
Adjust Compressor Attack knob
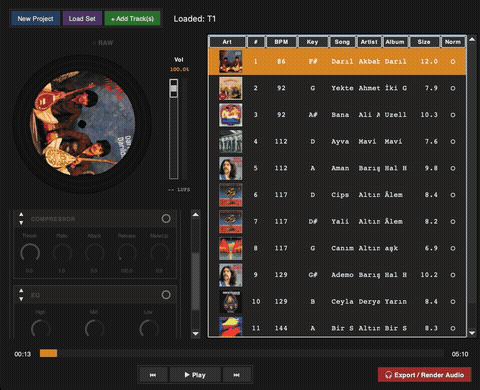94,253
